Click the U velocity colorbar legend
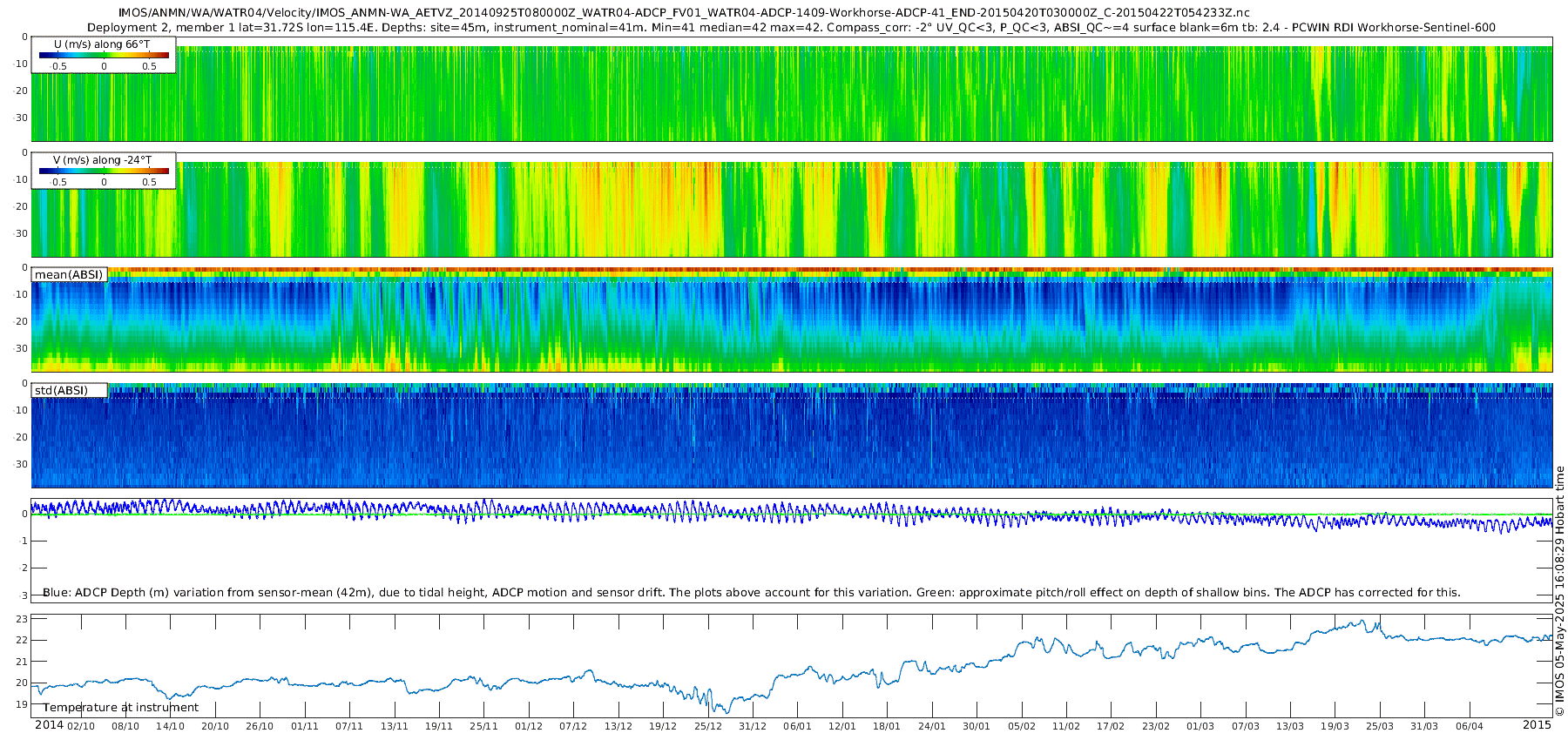The height and width of the screenshot is (740, 1568). pos(104,55)
